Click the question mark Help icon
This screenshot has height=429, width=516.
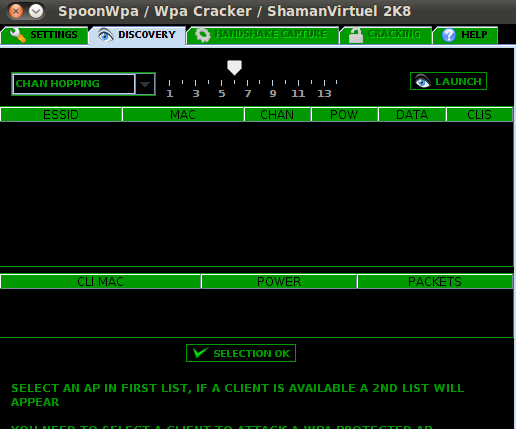[449, 35]
